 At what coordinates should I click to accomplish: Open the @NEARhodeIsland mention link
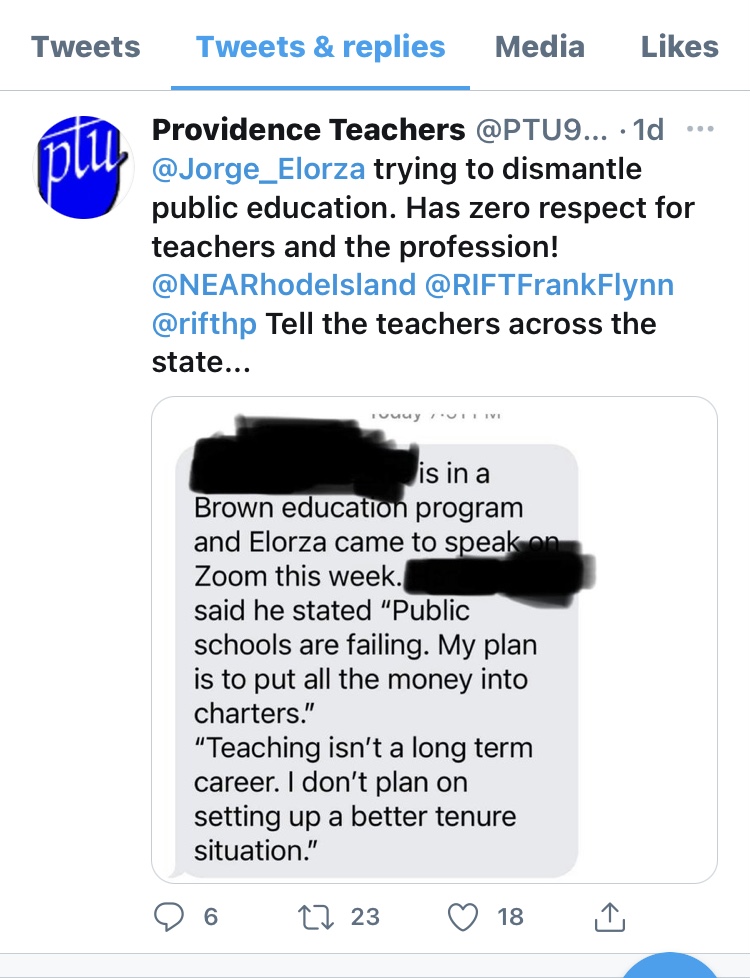pyautogui.click(x=284, y=285)
